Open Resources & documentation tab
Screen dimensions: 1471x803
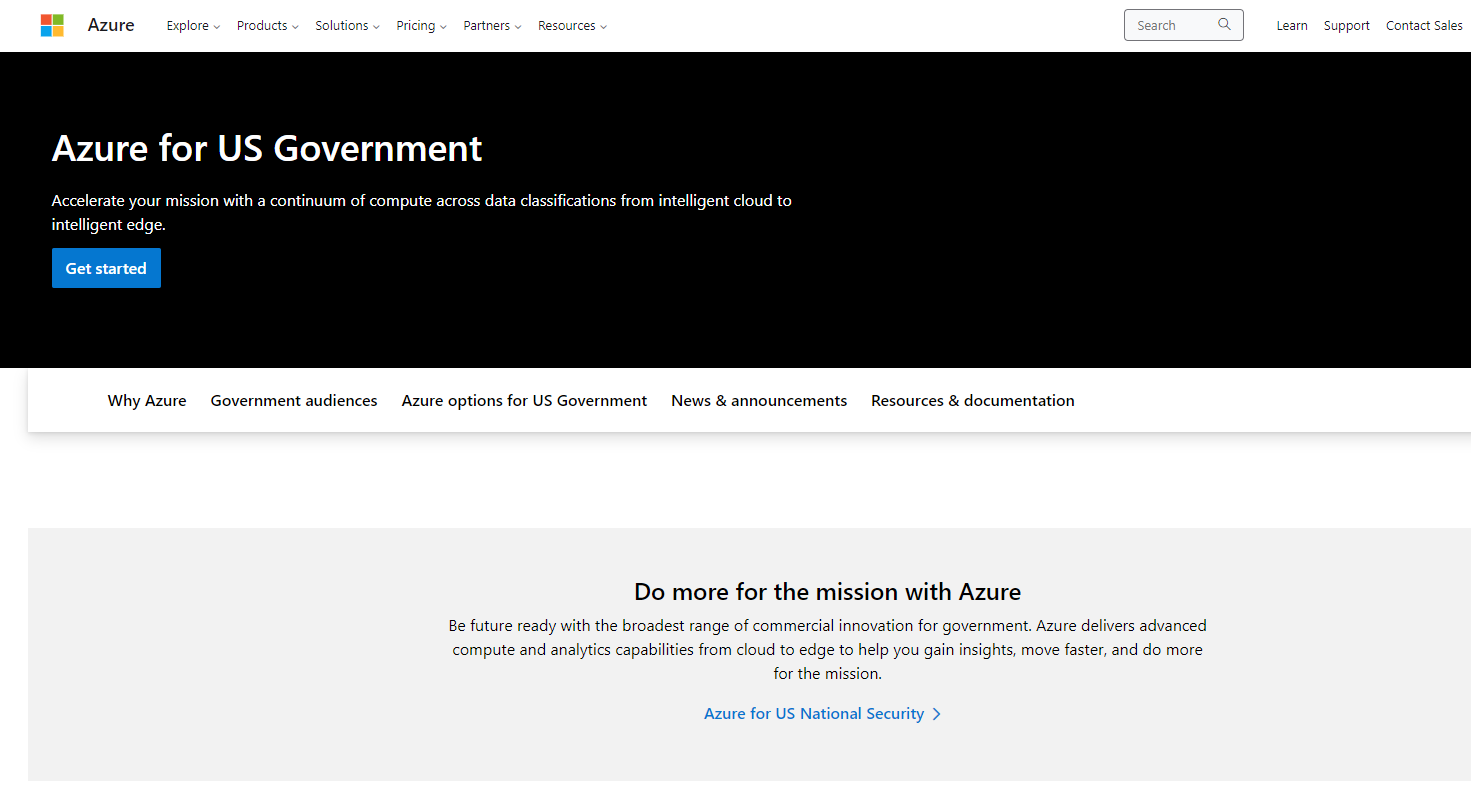click(973, 401)
